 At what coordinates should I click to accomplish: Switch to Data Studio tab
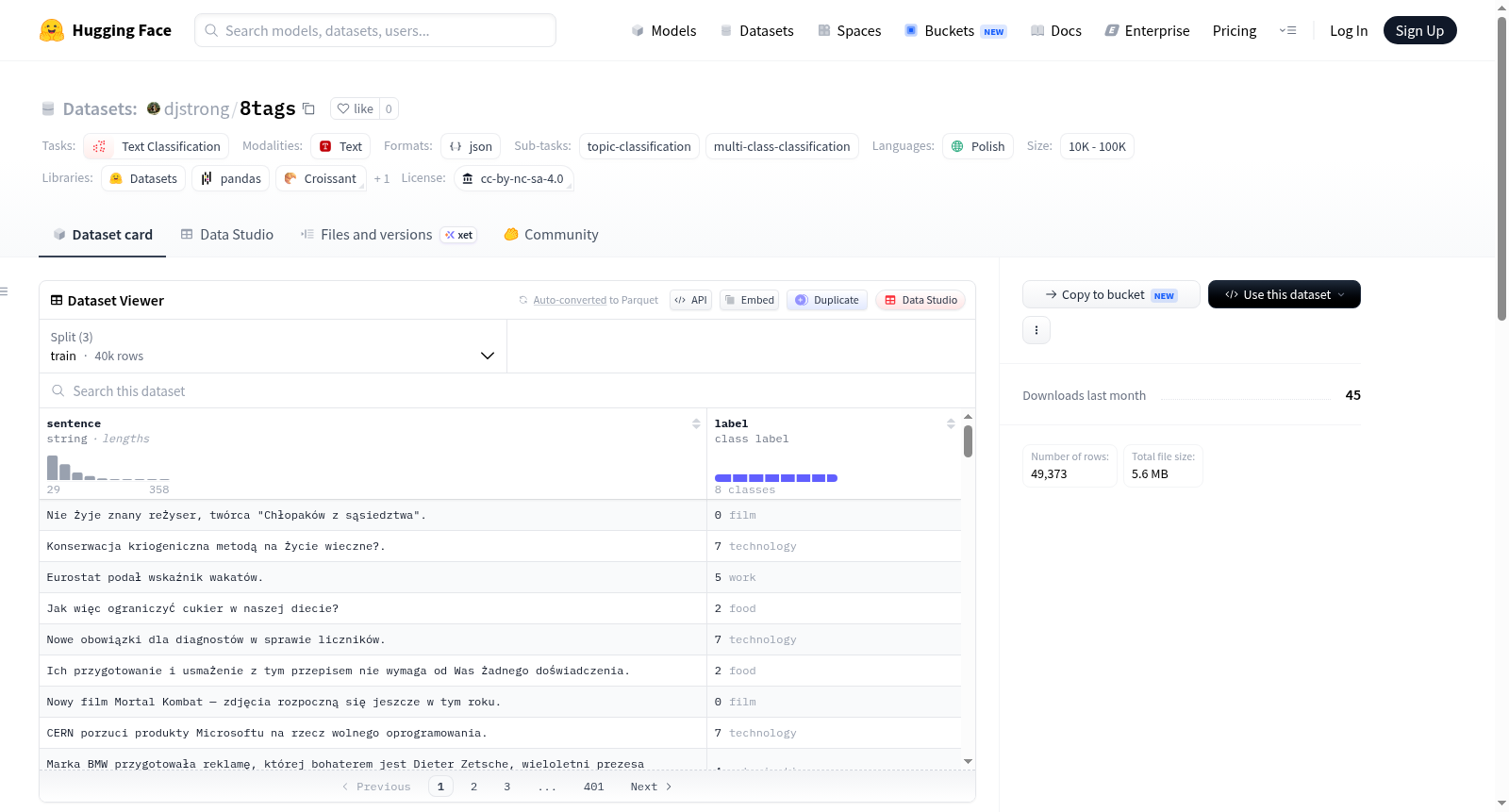(x=227, y=235)
